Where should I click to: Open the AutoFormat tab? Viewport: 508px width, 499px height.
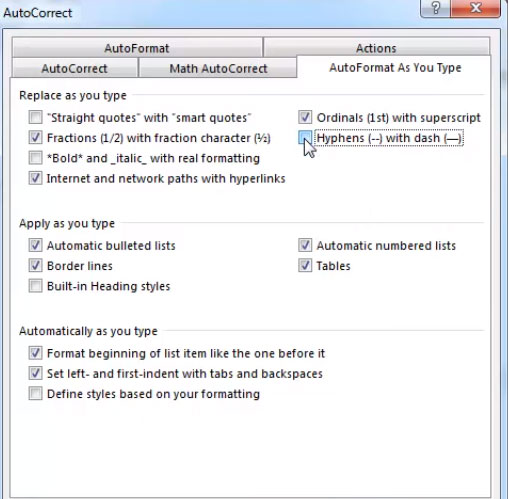137,48
